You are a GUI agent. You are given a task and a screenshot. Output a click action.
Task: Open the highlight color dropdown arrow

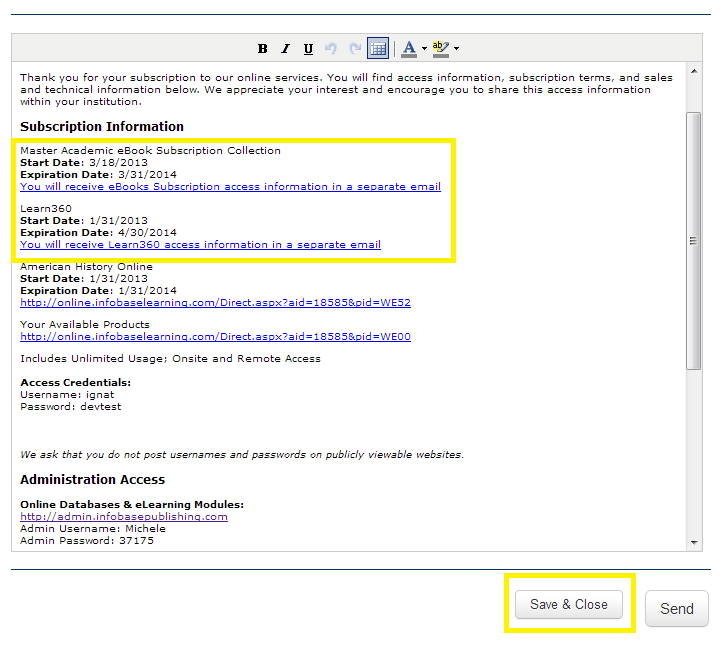(456, 48)
